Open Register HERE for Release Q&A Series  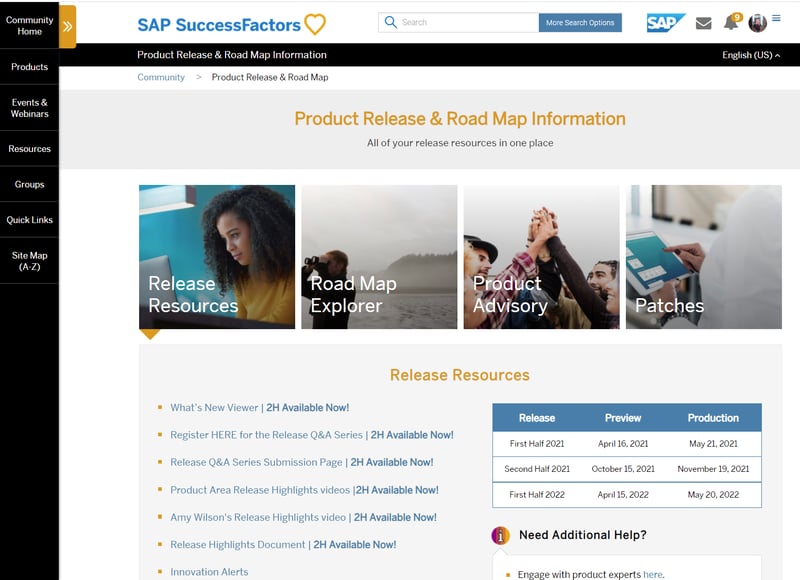312,435
